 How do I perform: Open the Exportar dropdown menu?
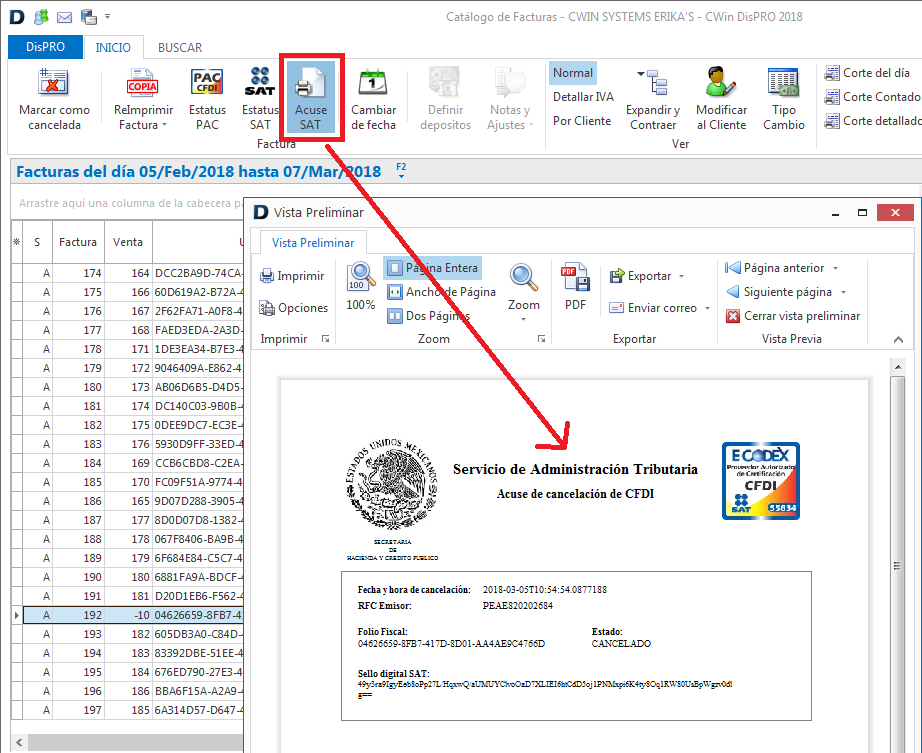coord(681,276)
